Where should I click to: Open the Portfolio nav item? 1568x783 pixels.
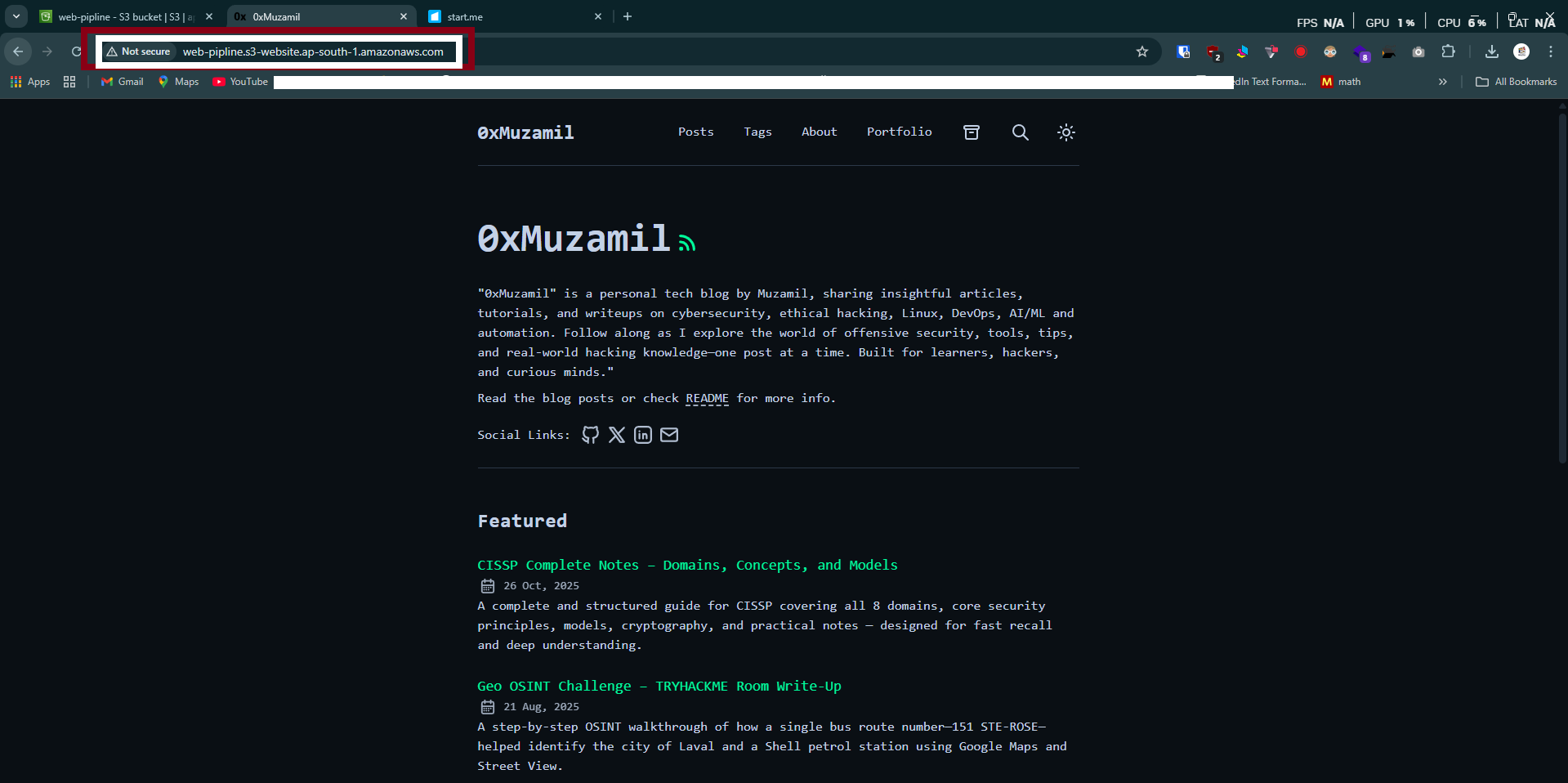899,132
